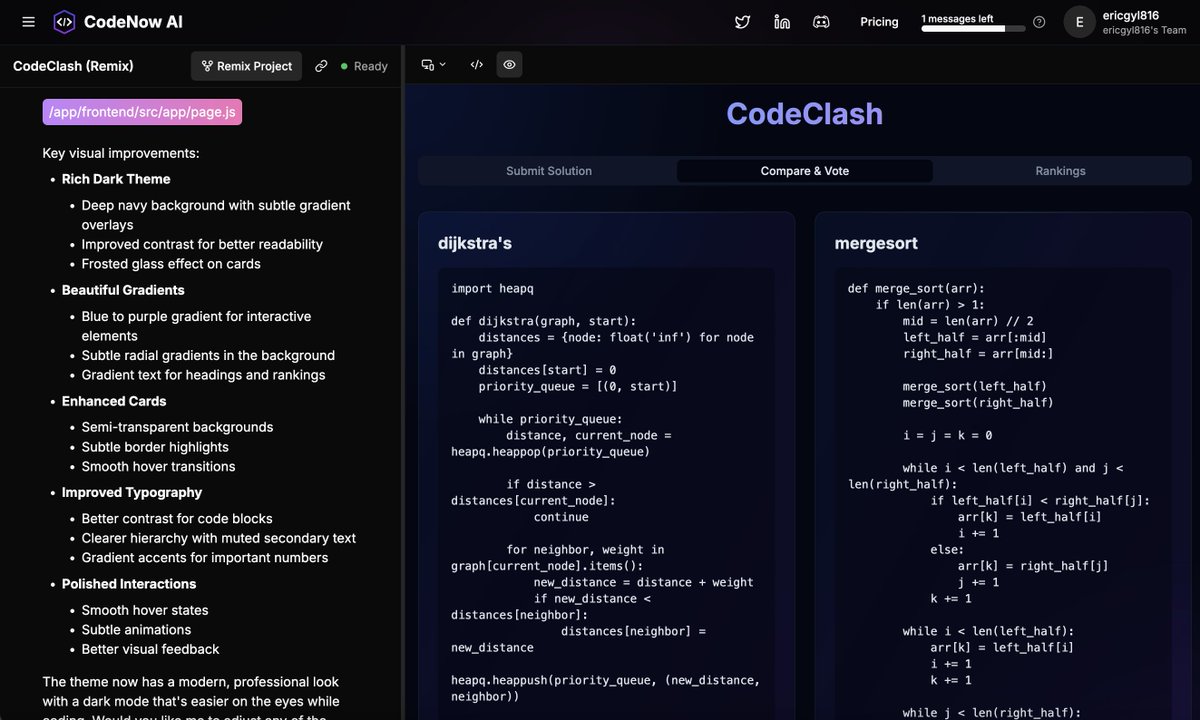Click '1 messages left' label

click(957, 18)
